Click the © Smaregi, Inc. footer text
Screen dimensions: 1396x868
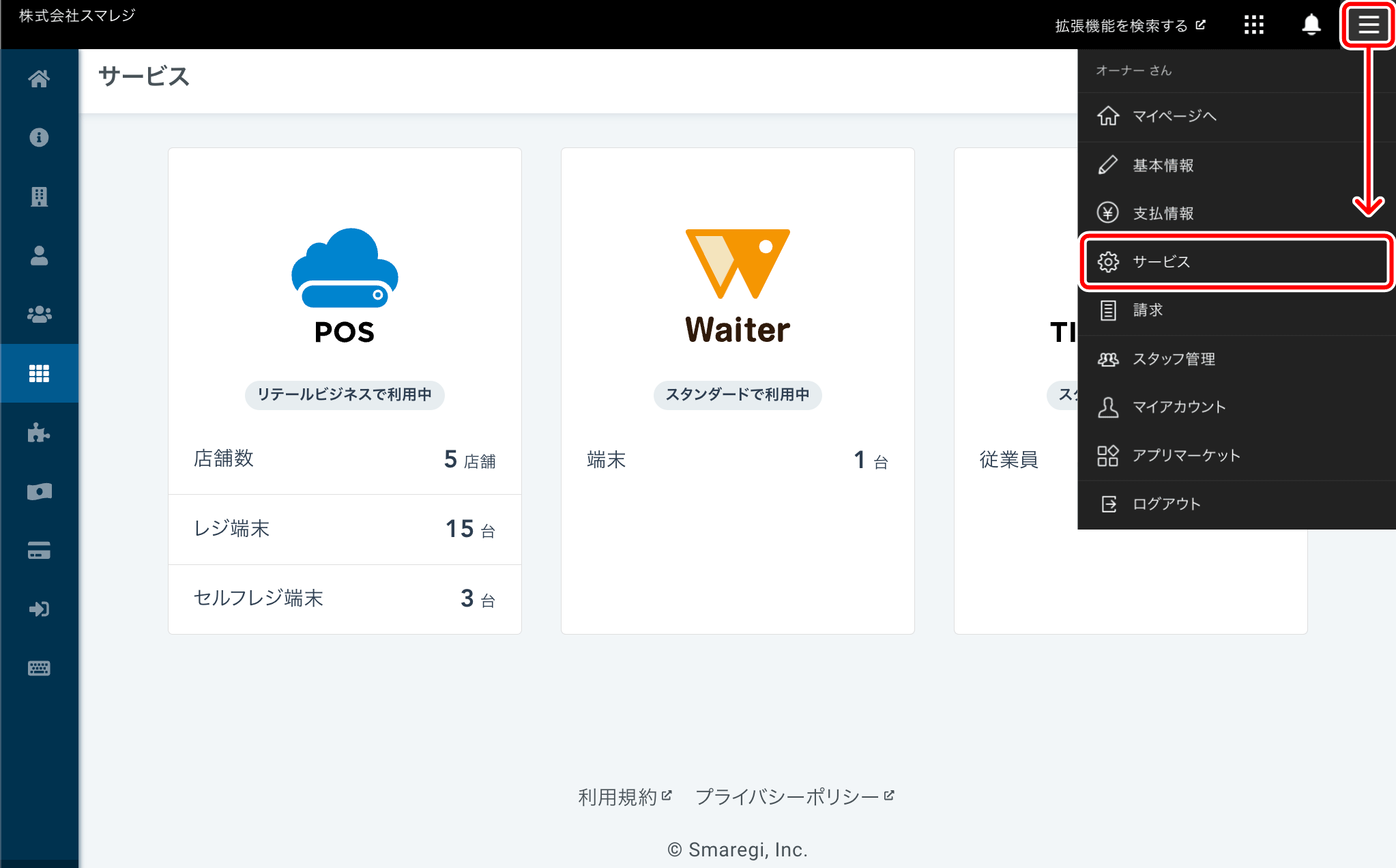(738, 850)
